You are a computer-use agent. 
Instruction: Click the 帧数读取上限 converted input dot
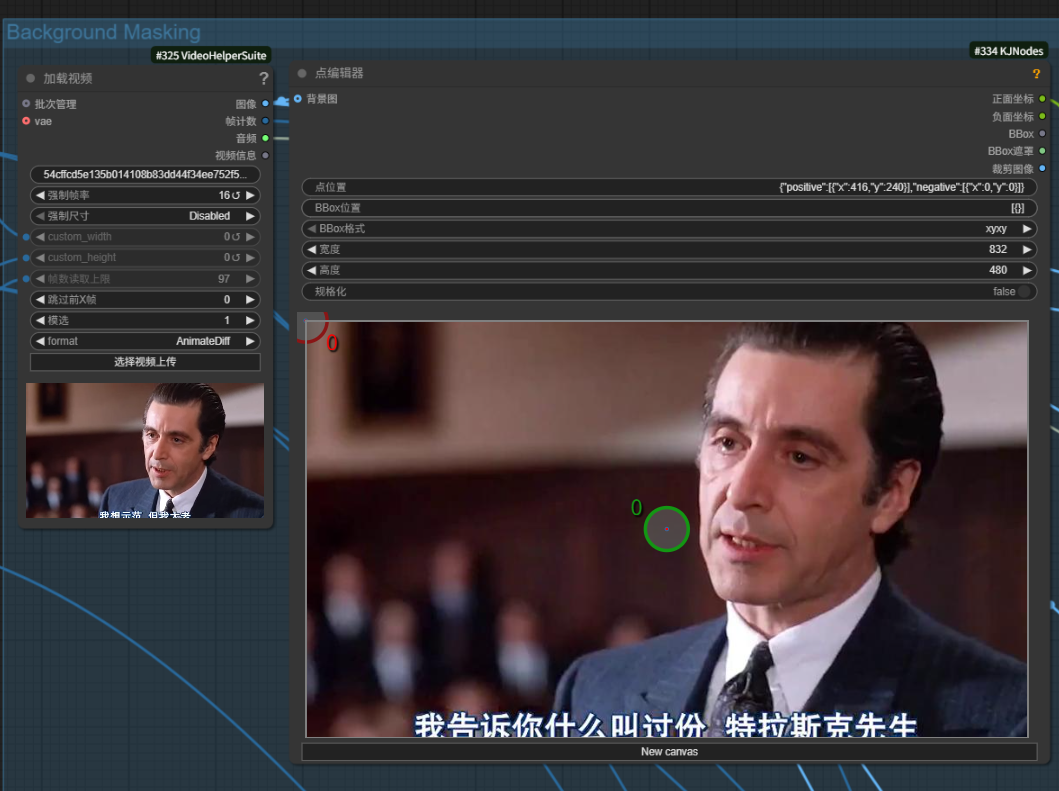(26, 278)
